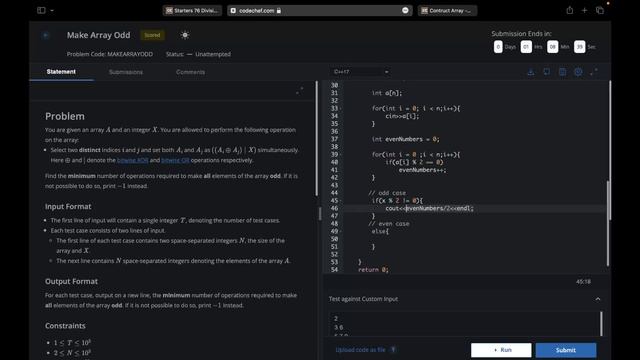Switch to the Starters 76 Division browser tab

[192, 11]
